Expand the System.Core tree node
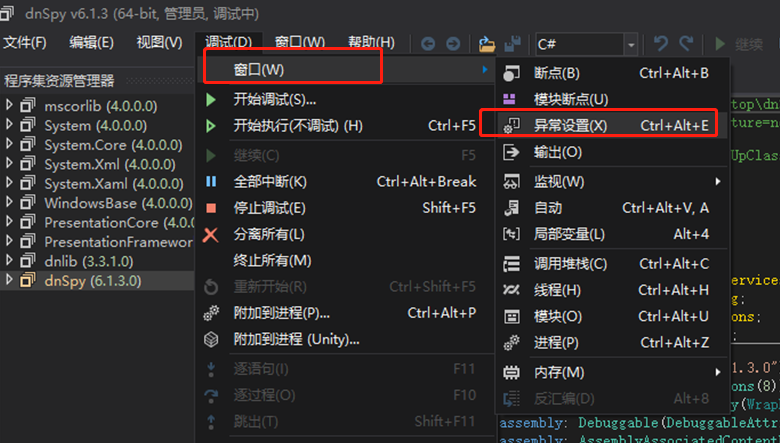Screen dimensions: 780x443 tap(8, 144)
